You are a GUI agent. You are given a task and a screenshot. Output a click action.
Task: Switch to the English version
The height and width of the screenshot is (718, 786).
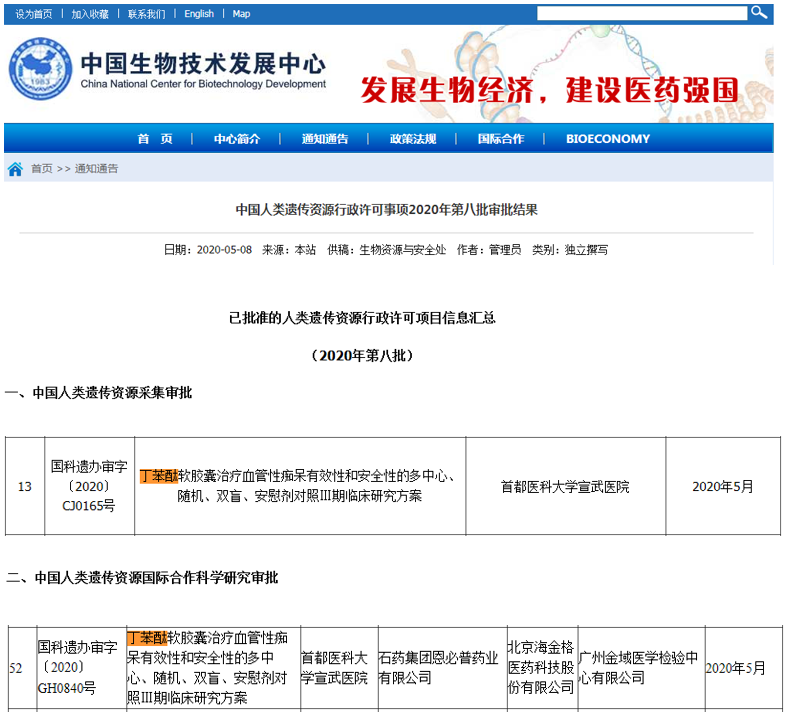click(199, 14)
